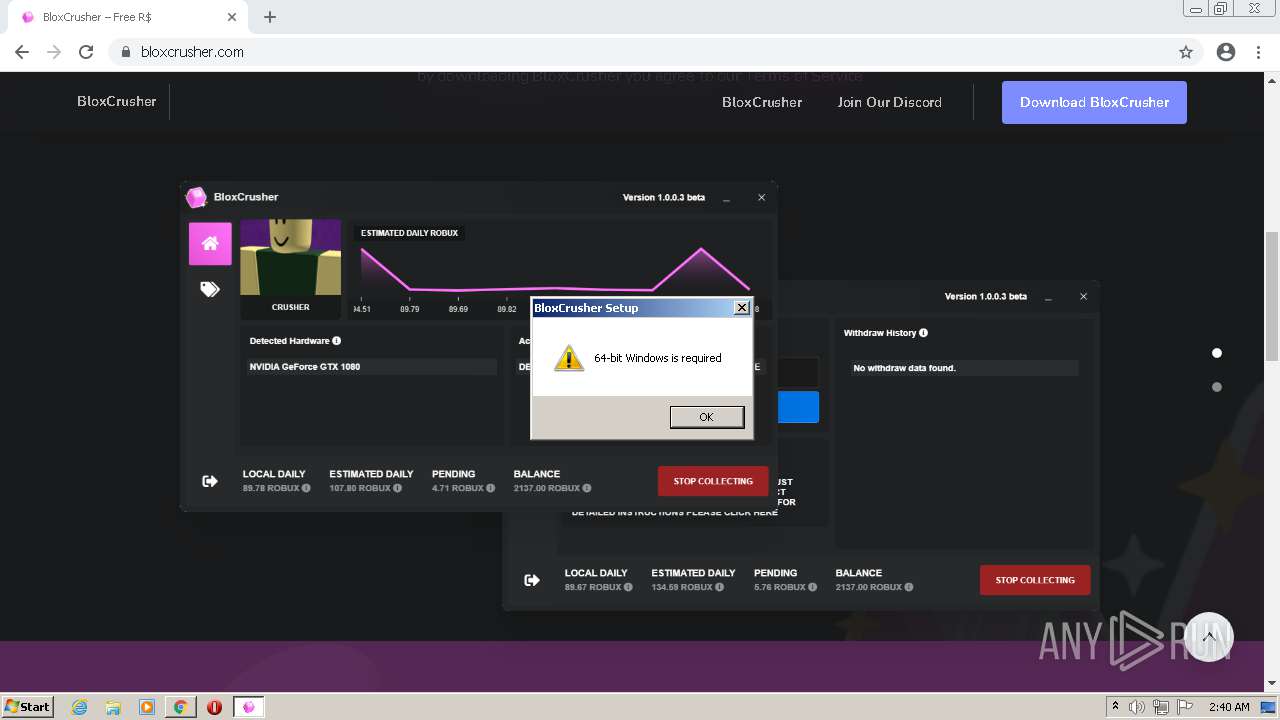The image size is (1280, 720).
Task: Click the Withdraw History info icon
Action: coord(923,333)
